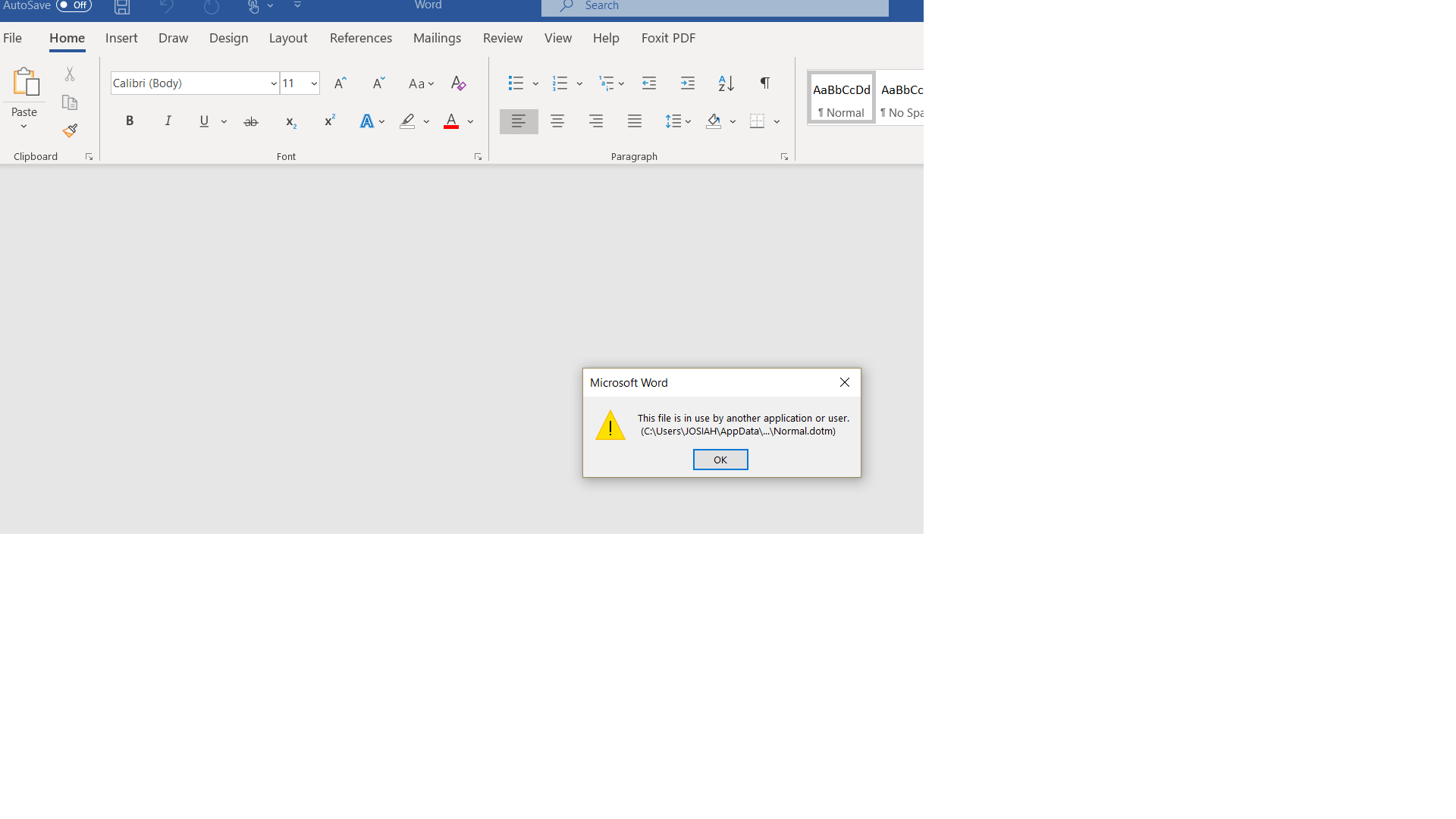Select the Normal style thumbnail

pyautogui.click(x=841, y=97)
